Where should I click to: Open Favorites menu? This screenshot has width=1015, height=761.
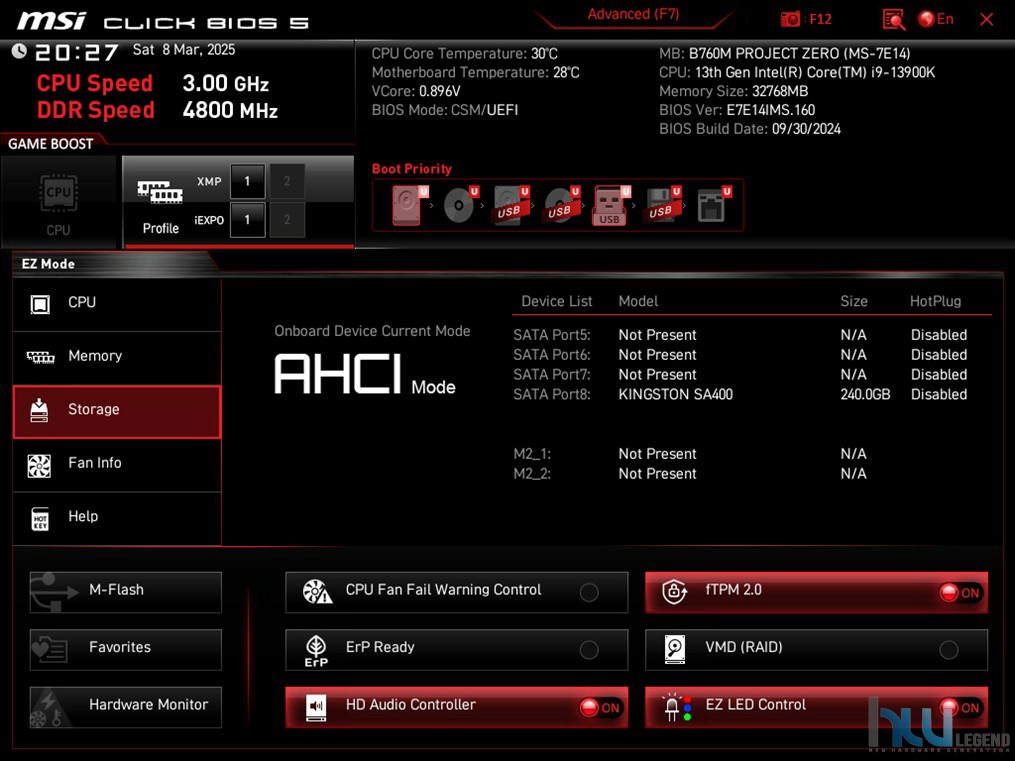[126, 649]
